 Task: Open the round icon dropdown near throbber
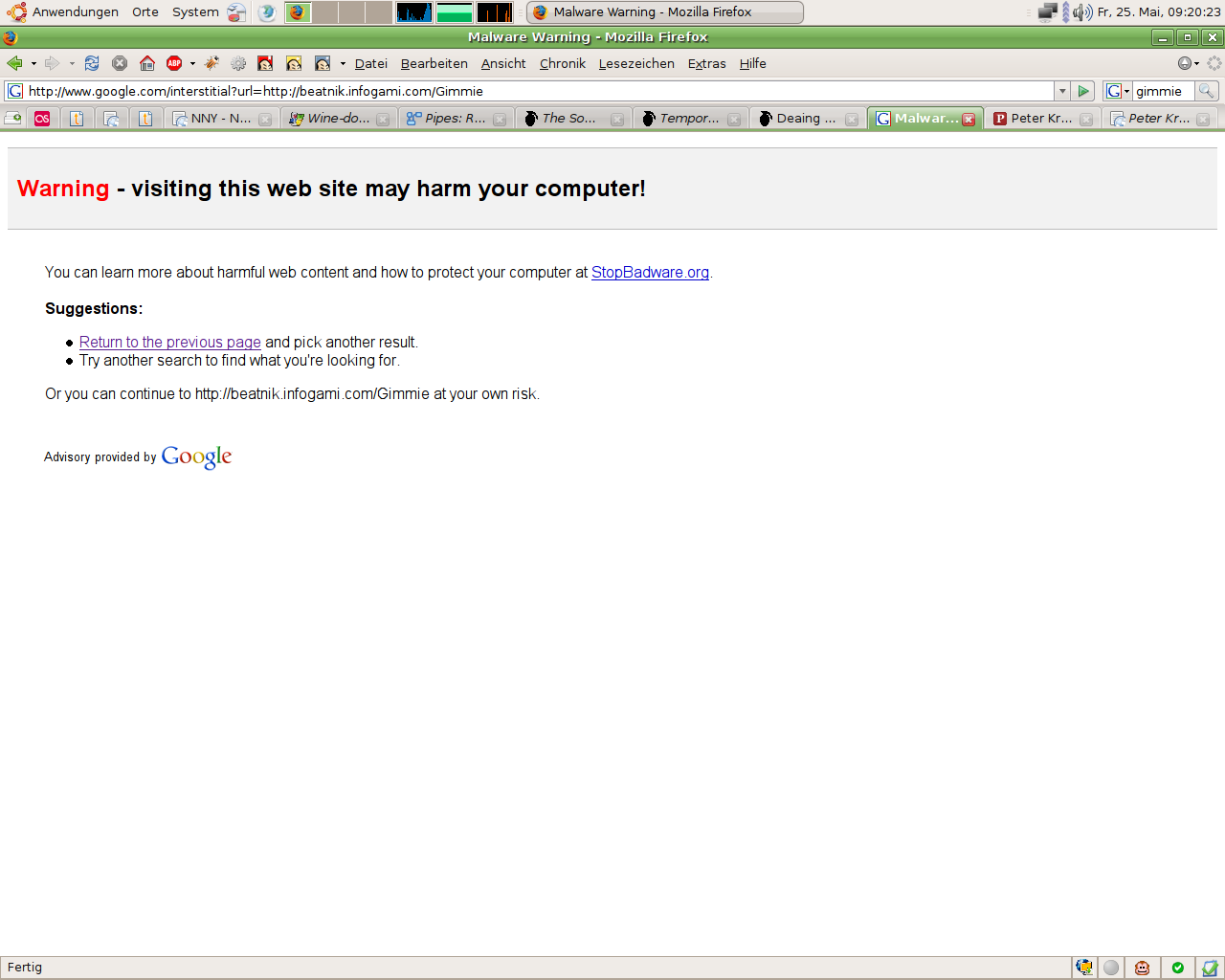[x=1189, y=63]
